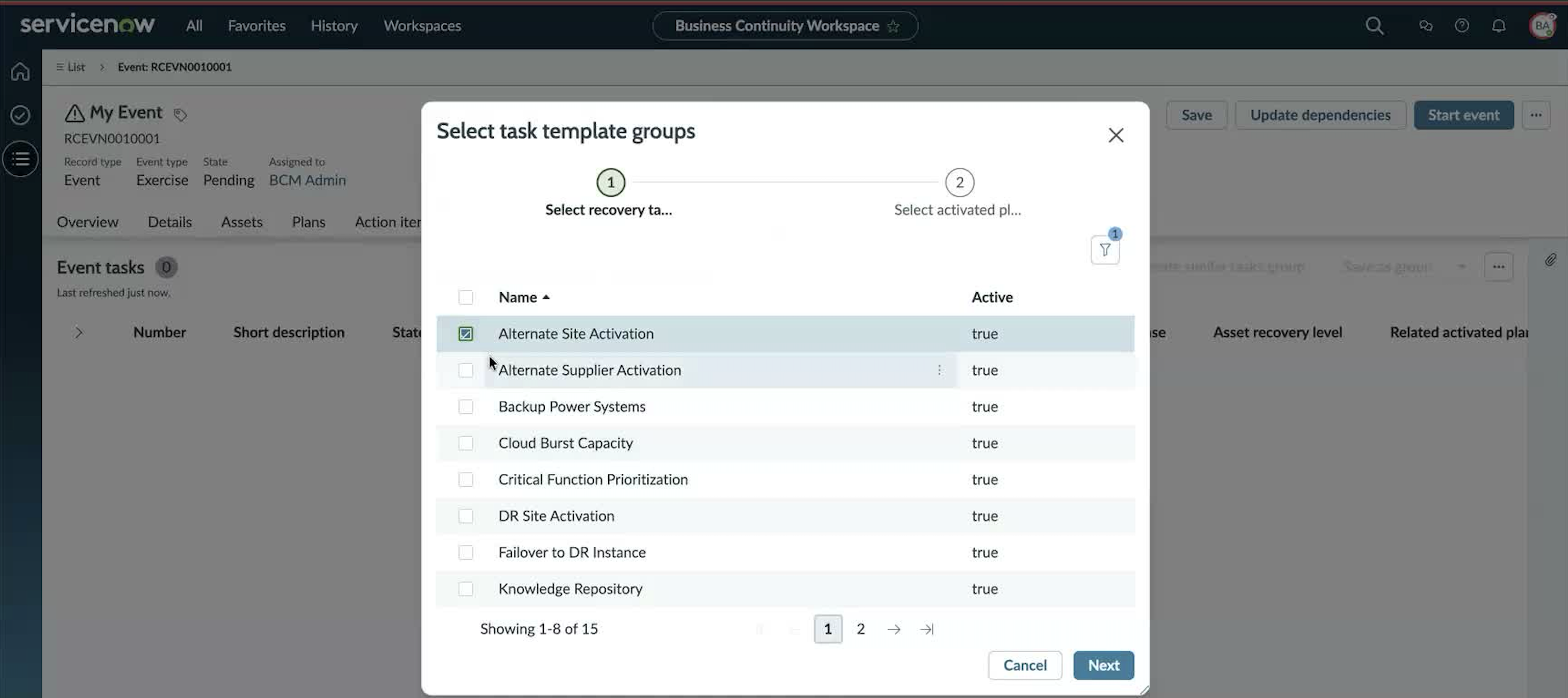The height and width of the screenshot is (698, 1568).
Task: Jump to last page arrow in pagination
Action: coord(926,629)
